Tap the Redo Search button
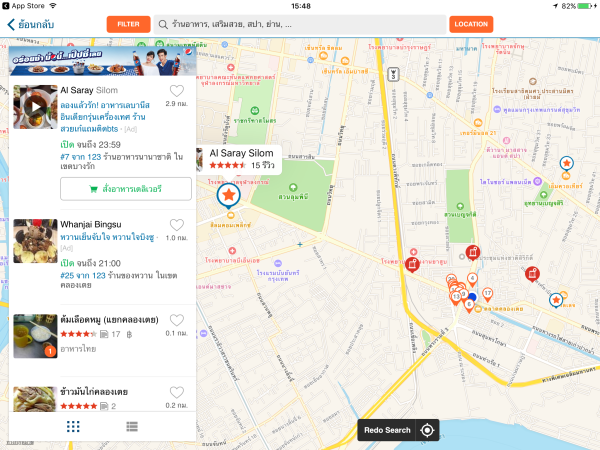 (387, 430)
